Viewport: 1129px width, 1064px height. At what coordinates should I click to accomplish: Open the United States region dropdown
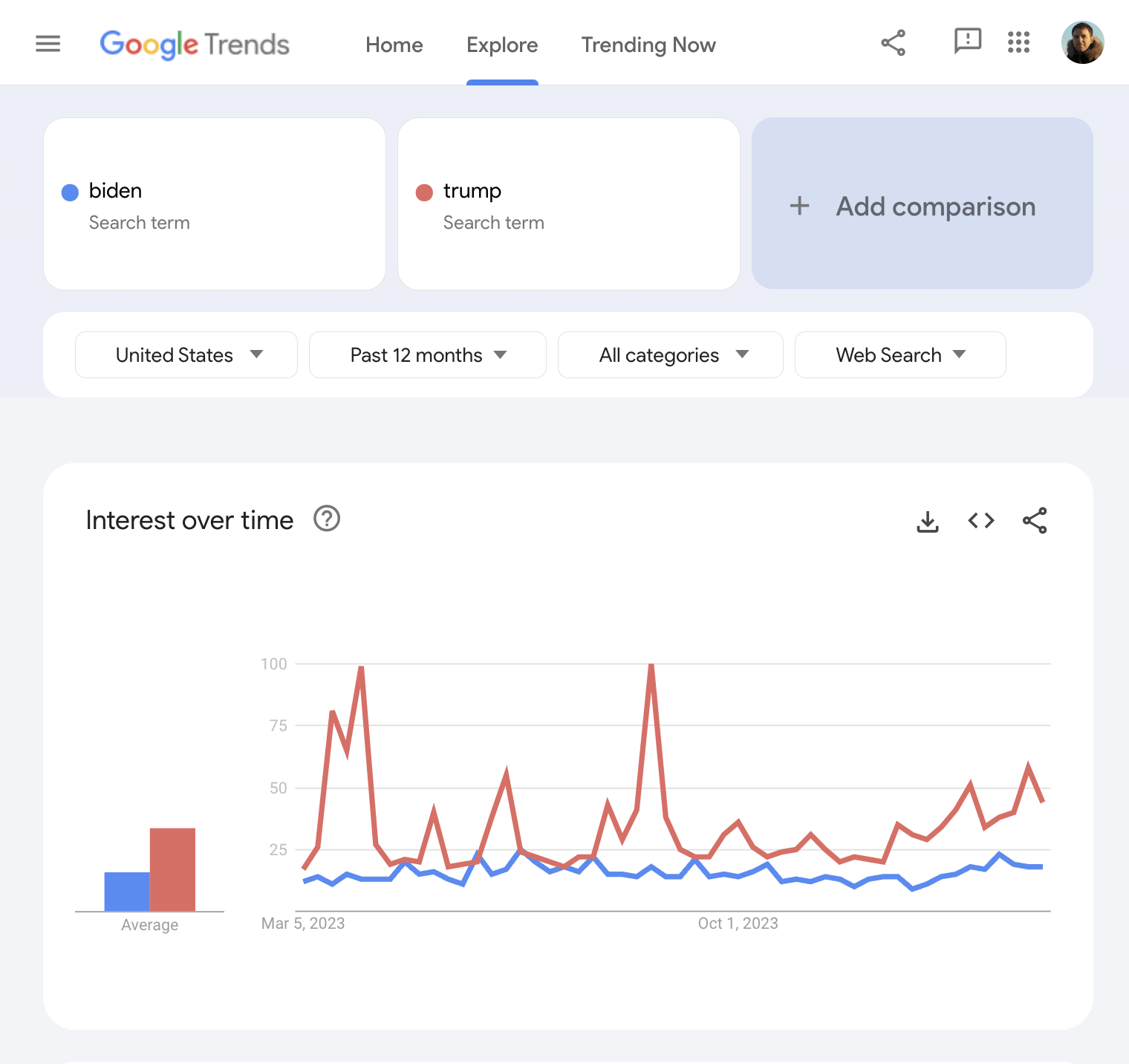point(186,354)
